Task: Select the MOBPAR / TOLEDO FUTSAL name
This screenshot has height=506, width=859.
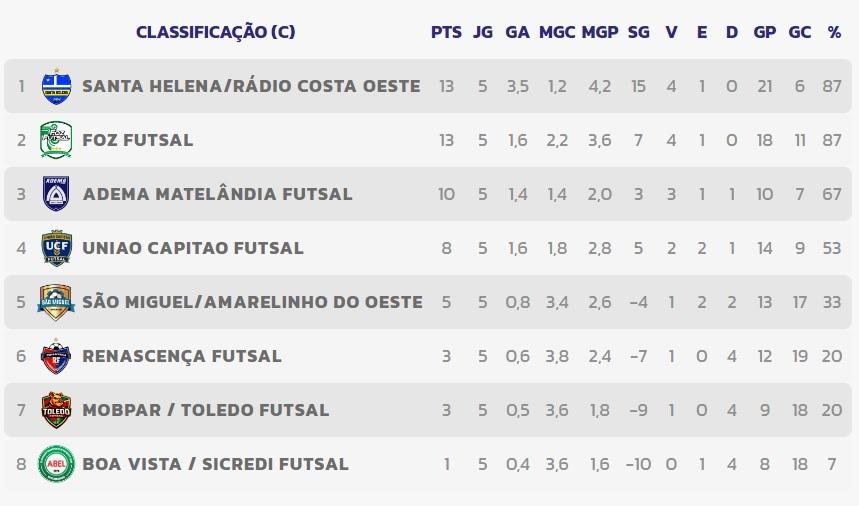Action: [206, 410]
